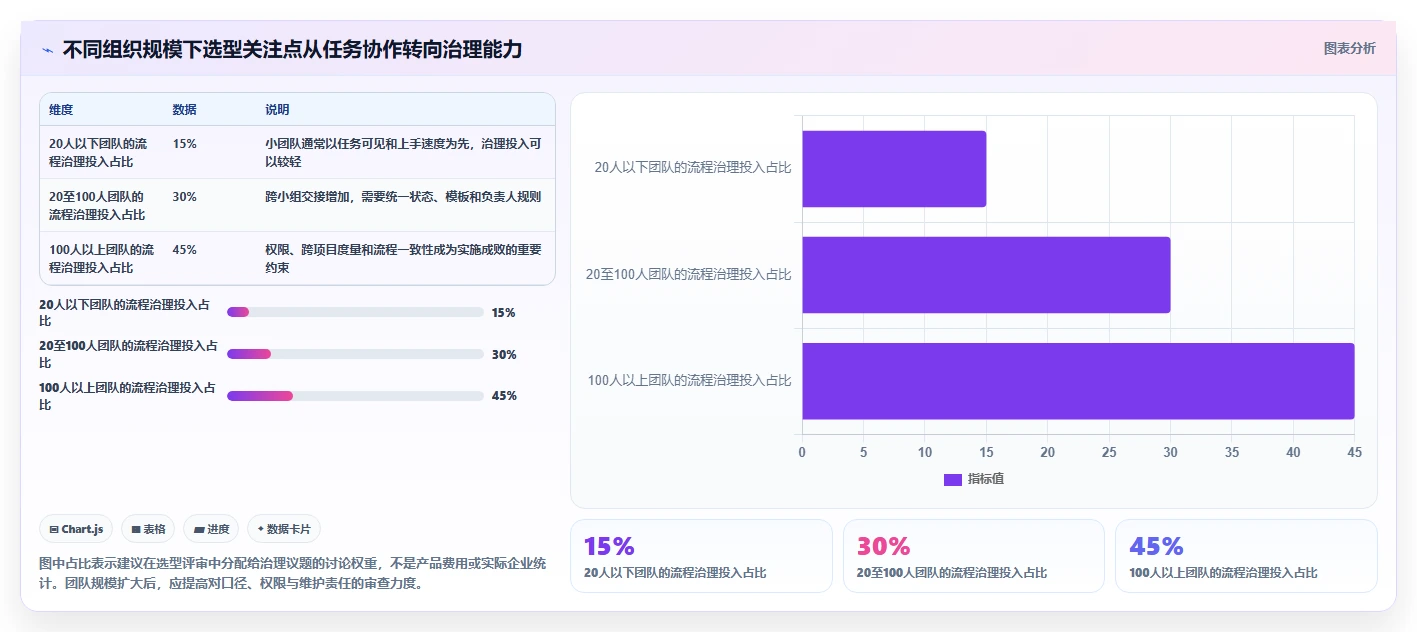This screenshot has height=632, width=1417.
Task: Click the 说明 column header
Action: tap(277, 110)
